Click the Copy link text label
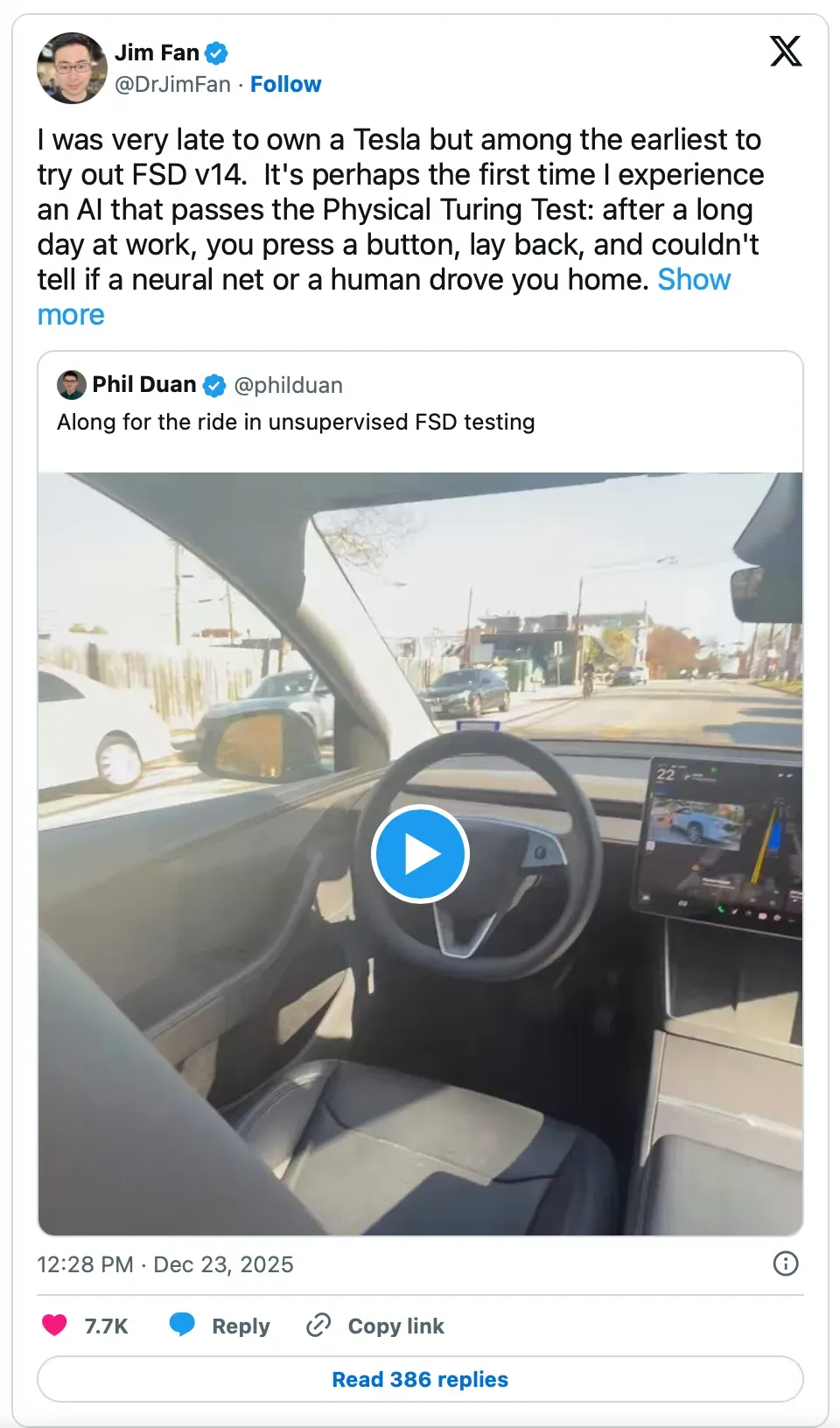 click(x=395, y=1326)
